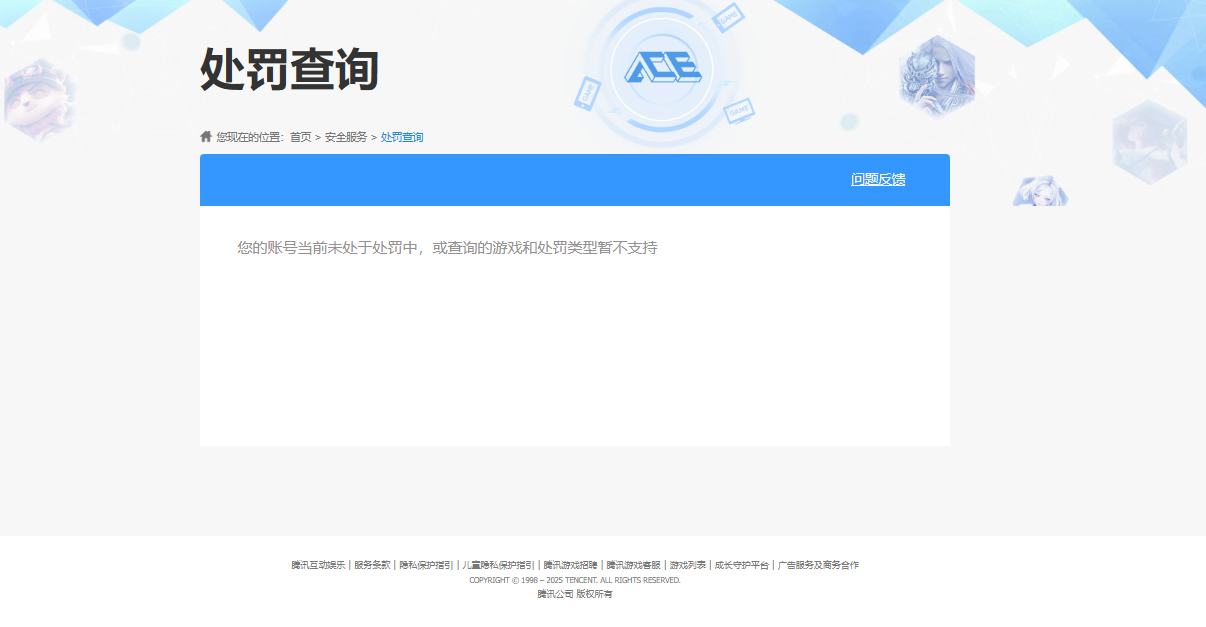The width and height of the screenshot is (1206, 627).
Task: Open 安全服务 in the breadcrumb
Action: pyautogui.click(x=346, y=137)
